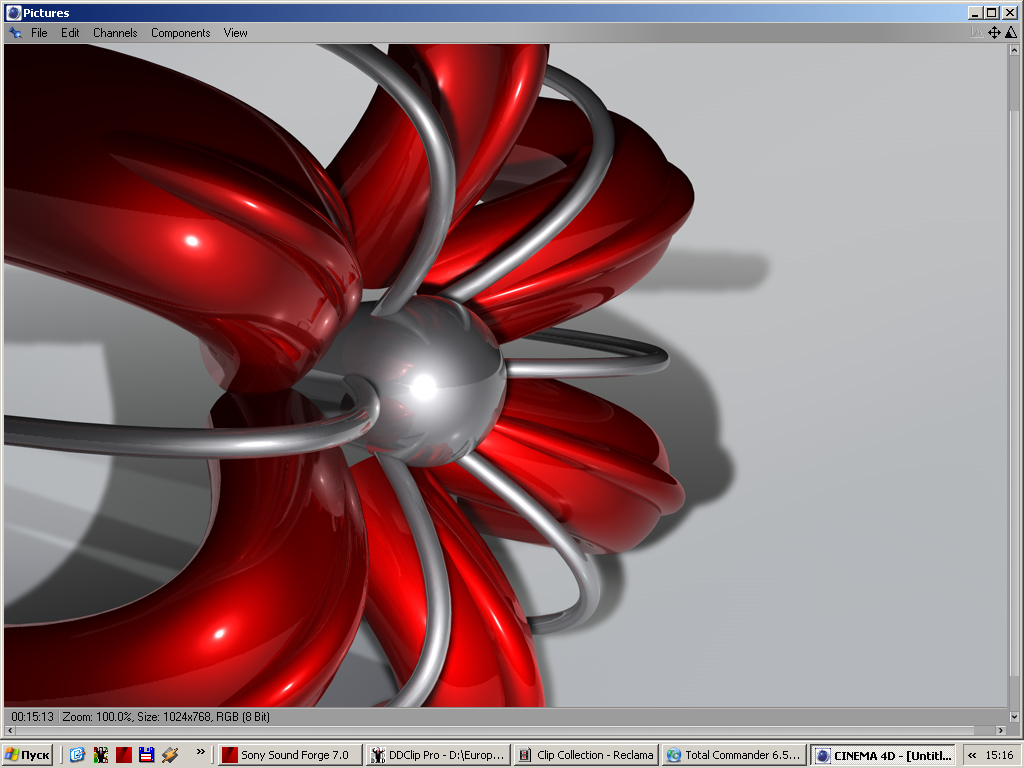Screen dimensions: 1024x768
Task: Click the Cinema 4D icon in title bar
Action: click(13, 13)
